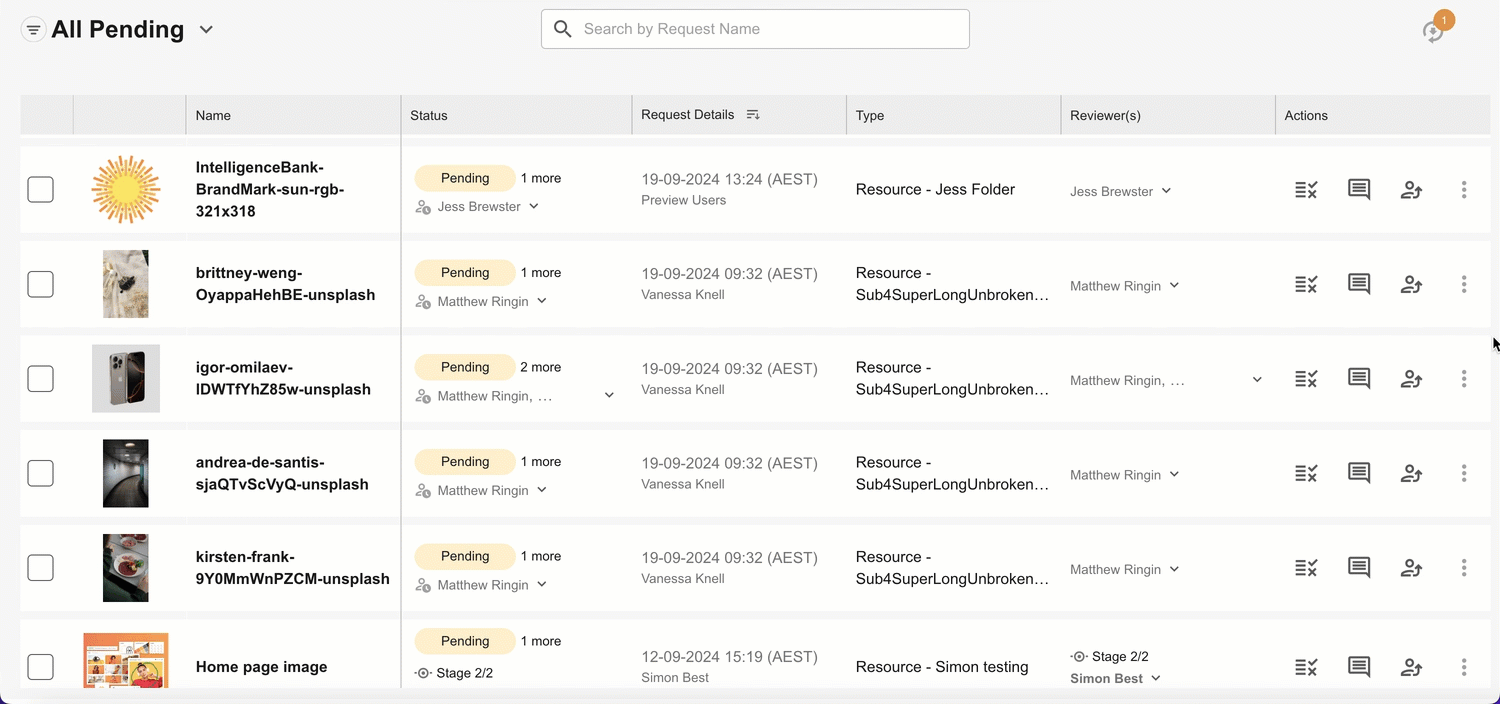Select the igor-omilaev row checkbox
This screenshot has height=704, width=1500.
click(x=40, y=379)
